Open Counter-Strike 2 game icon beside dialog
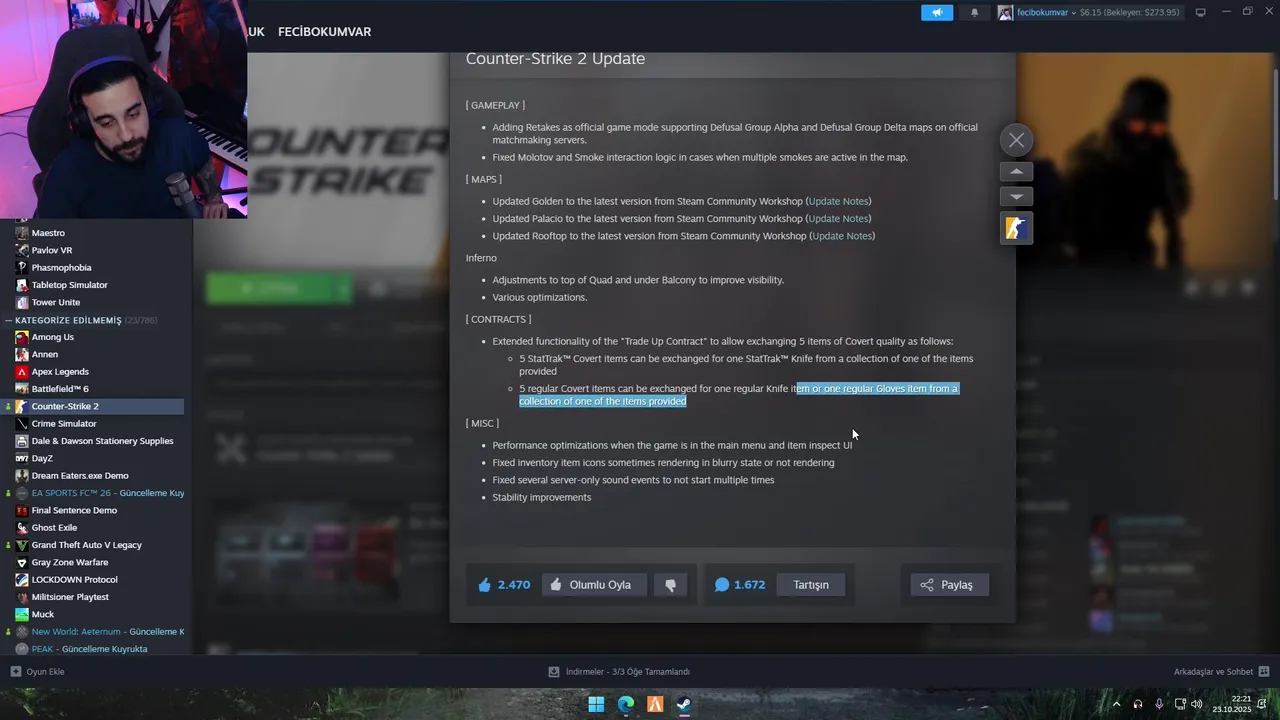Image resolution: width=1280 pixels, height=720 pixels. point(1016,228)
